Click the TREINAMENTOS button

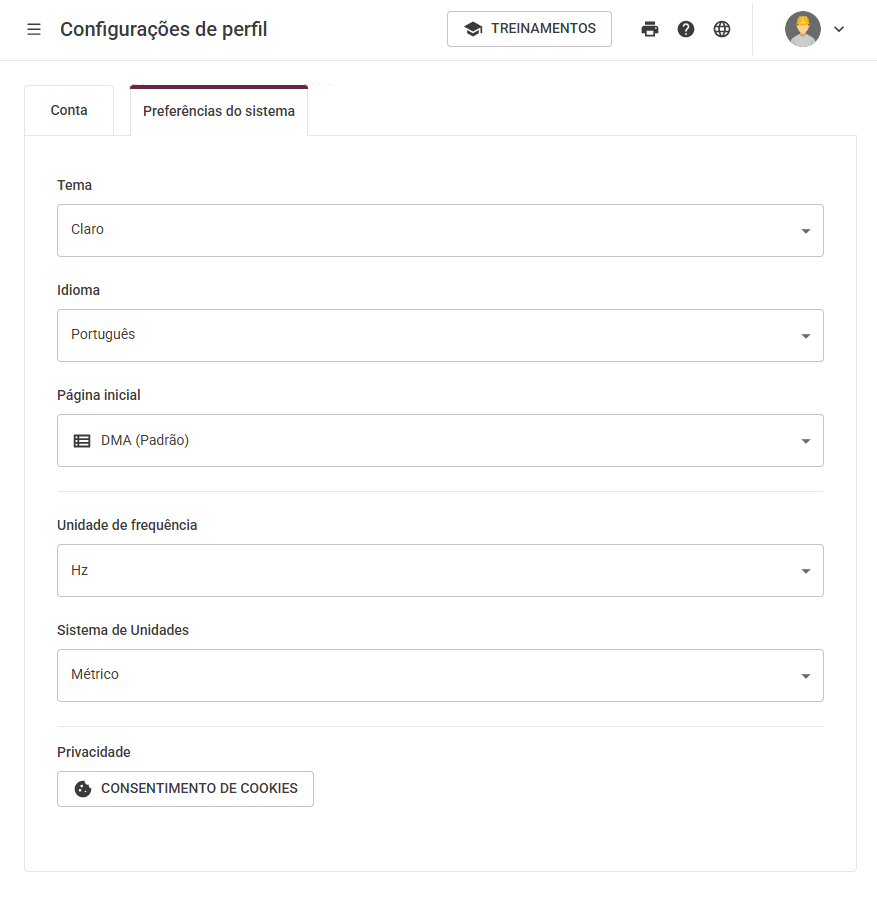[529, 29]
